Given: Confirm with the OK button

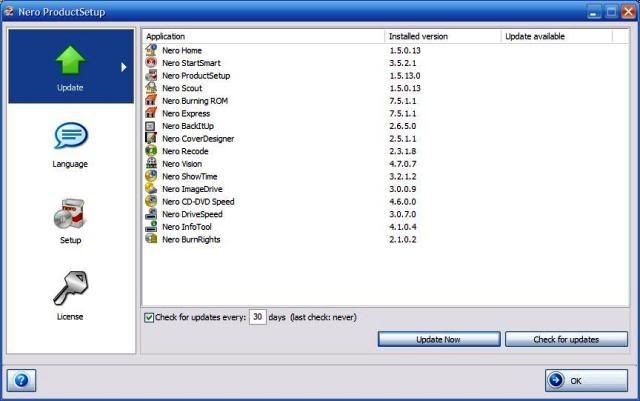Looking at the screenshot, I should (x=586, y=381).
